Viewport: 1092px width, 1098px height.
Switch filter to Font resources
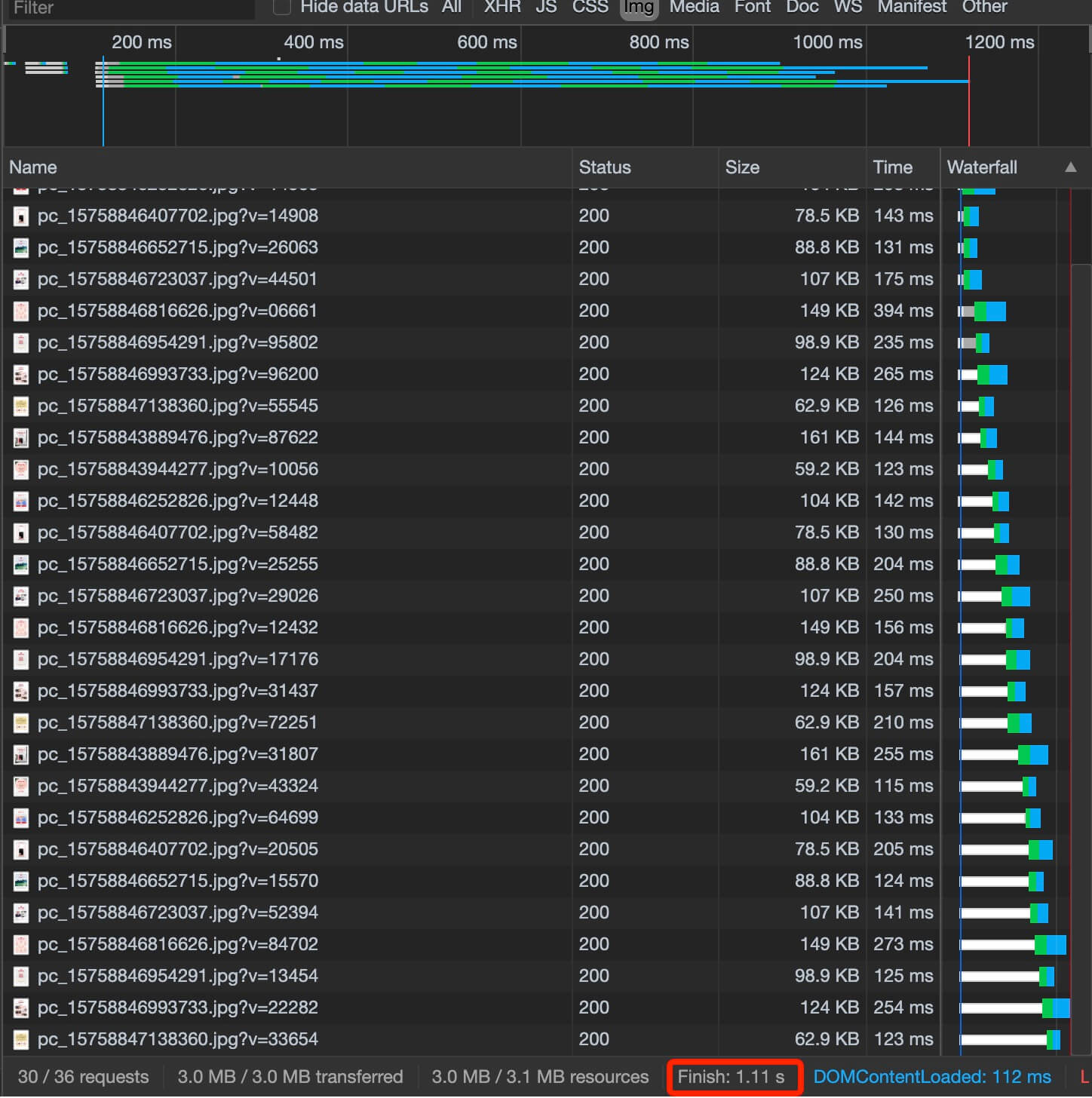coord(753,7)
